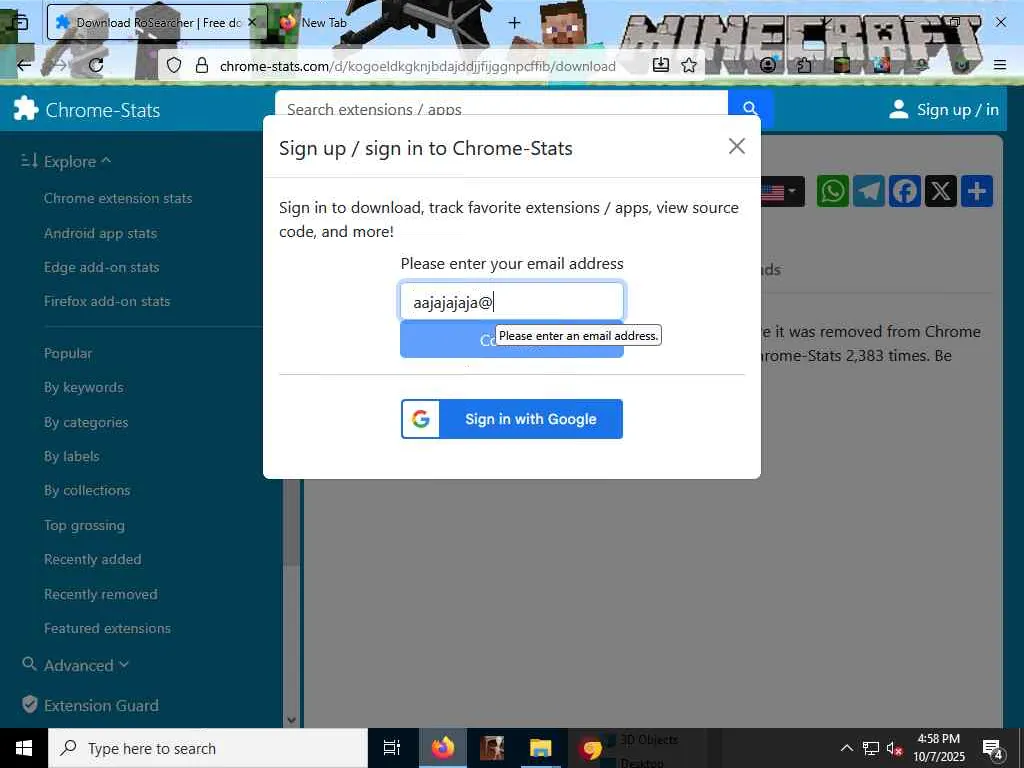The height and width of the screenshot is (768, 1024).
Task: Open Recently added in the sidebar
Action: pos(93,560)
